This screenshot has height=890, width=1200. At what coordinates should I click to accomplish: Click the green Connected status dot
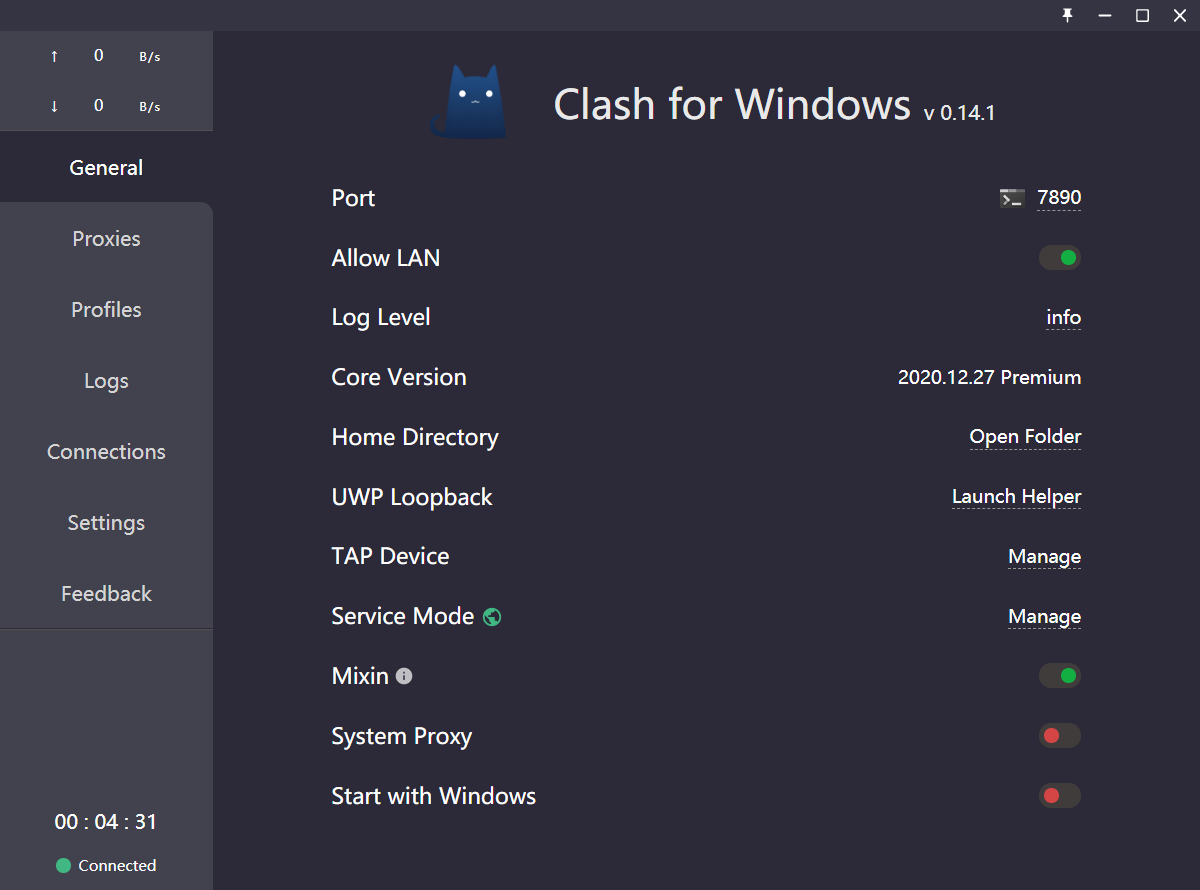[63, 866]
